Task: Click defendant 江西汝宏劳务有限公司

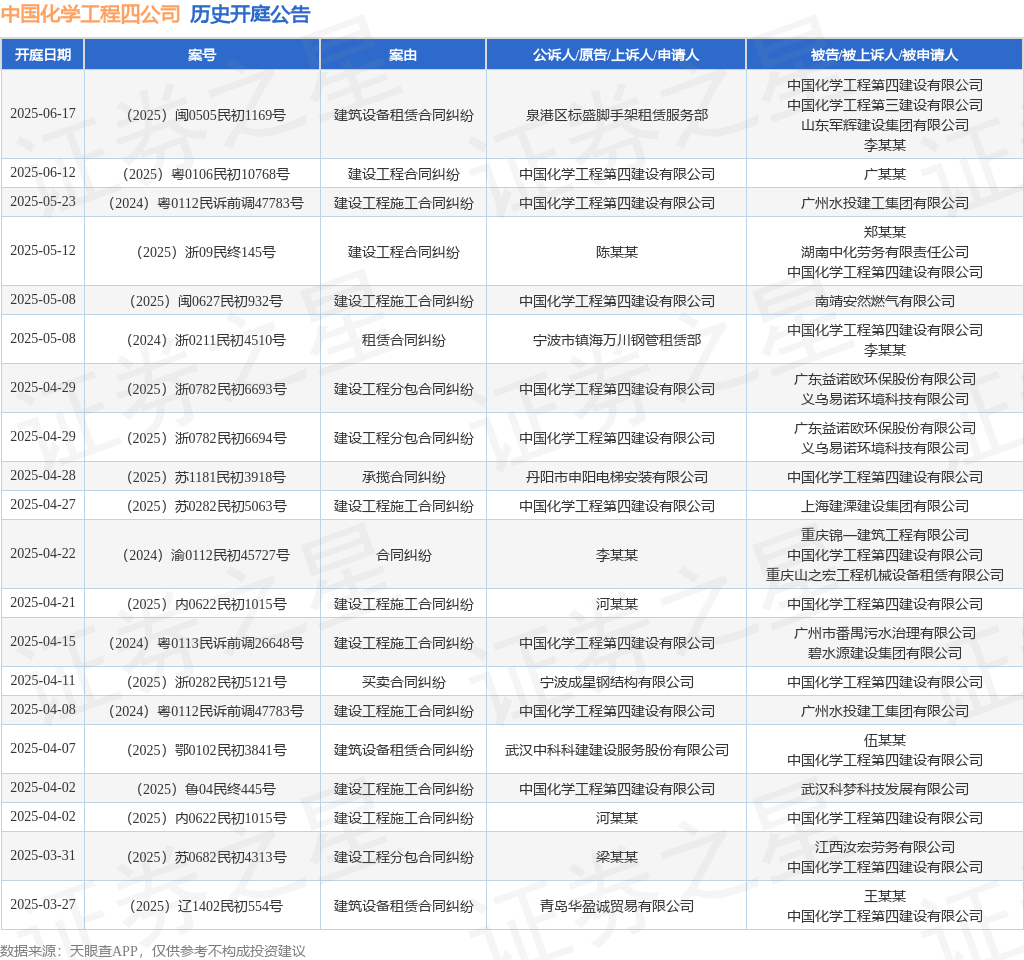Action: (885, 847)
